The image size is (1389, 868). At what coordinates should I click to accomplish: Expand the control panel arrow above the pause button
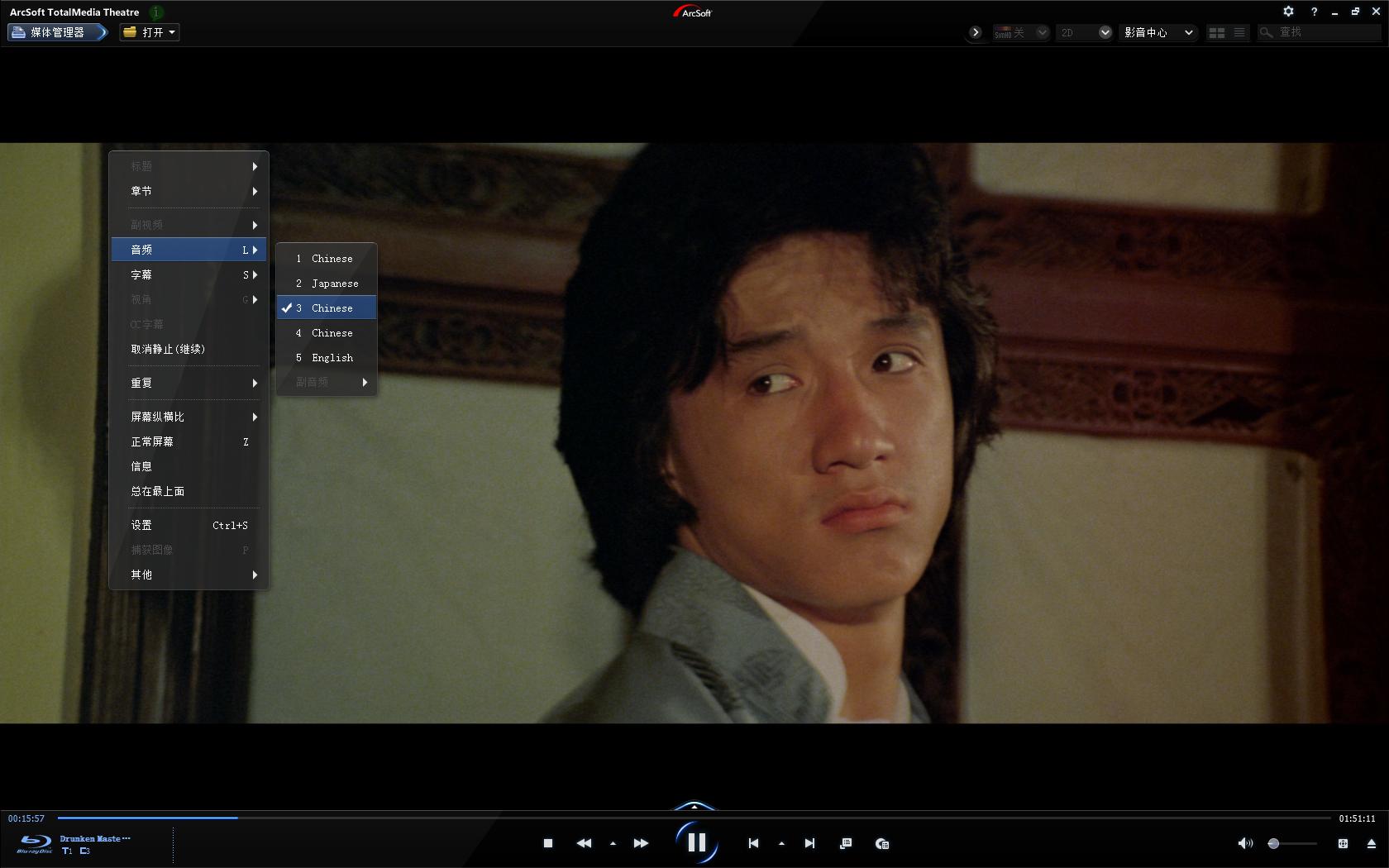(x=694, y=805)
